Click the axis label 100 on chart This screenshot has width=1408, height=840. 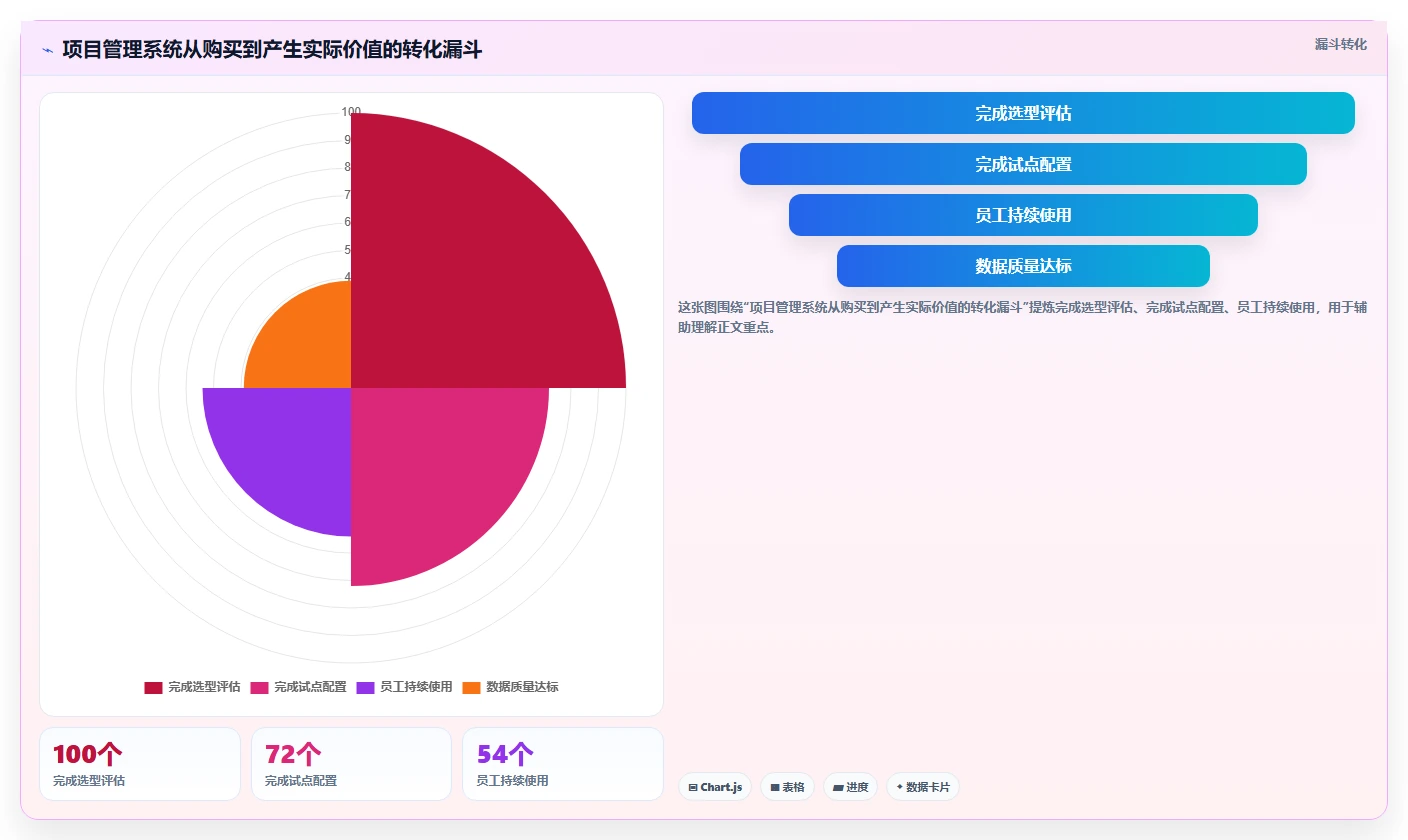[x=351, y=112]
